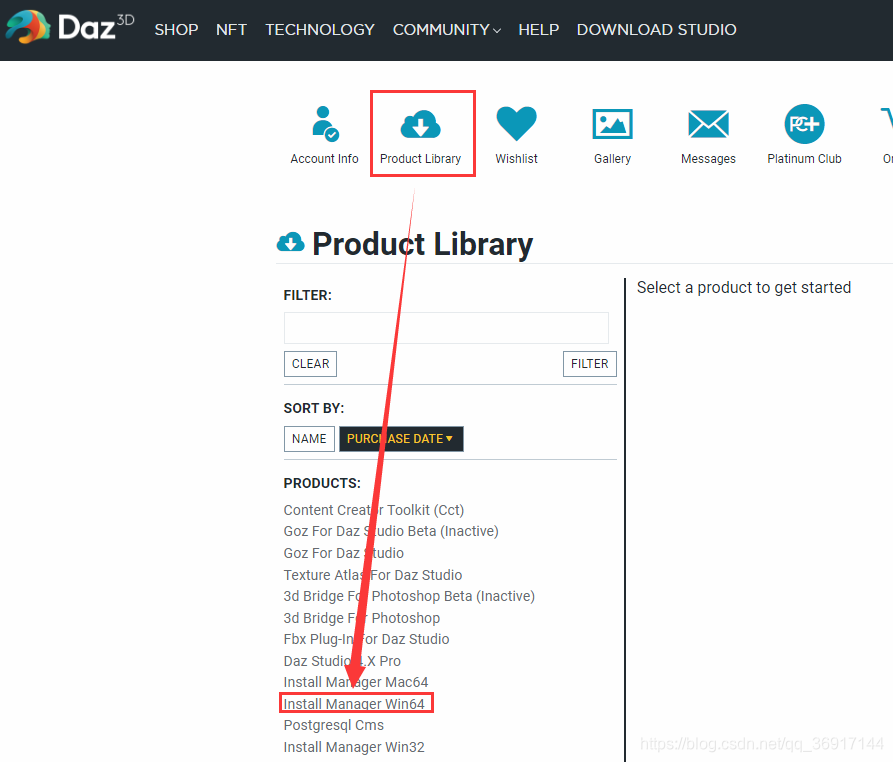
Task: Click the cloud icon beside Product Library heading
Action: click(290, 243)
